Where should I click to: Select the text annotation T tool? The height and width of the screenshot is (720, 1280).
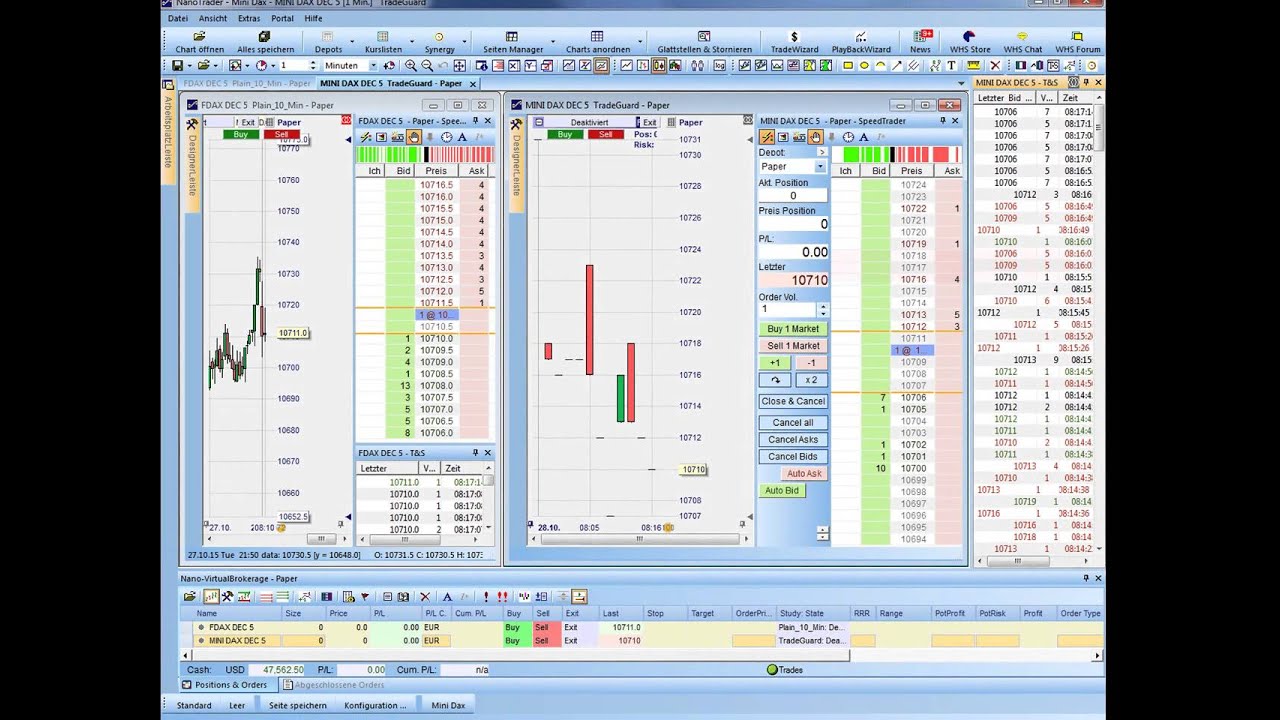click(x=952, y=65)
